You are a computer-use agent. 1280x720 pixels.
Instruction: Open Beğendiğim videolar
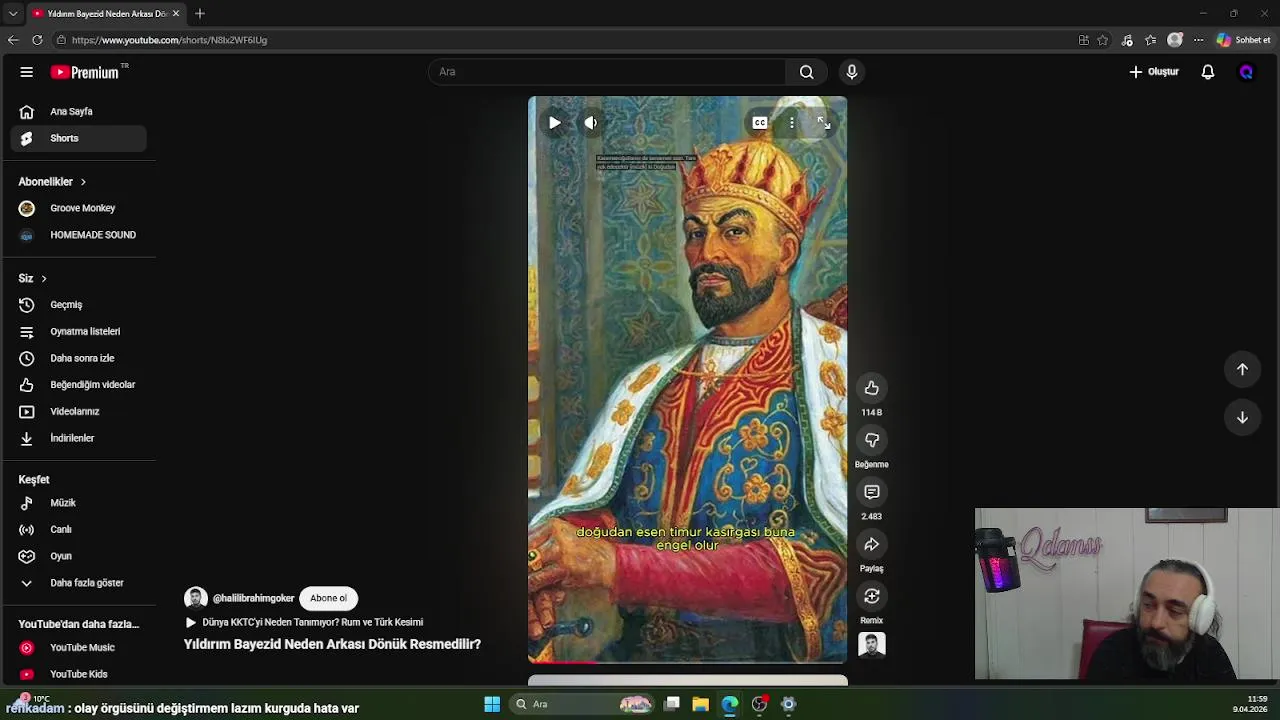(x=78, y=385)
